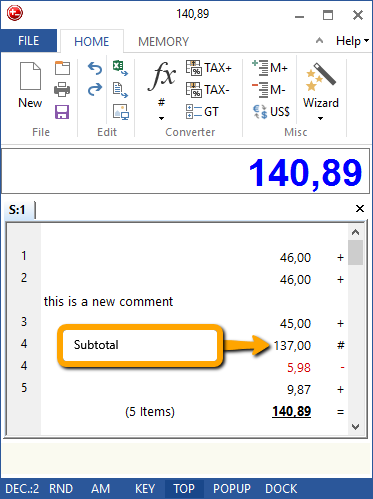The height and width of the screenshot is (499, 373).
Task: Click the tape scrollbar thumb
Action: pos(355,252)
